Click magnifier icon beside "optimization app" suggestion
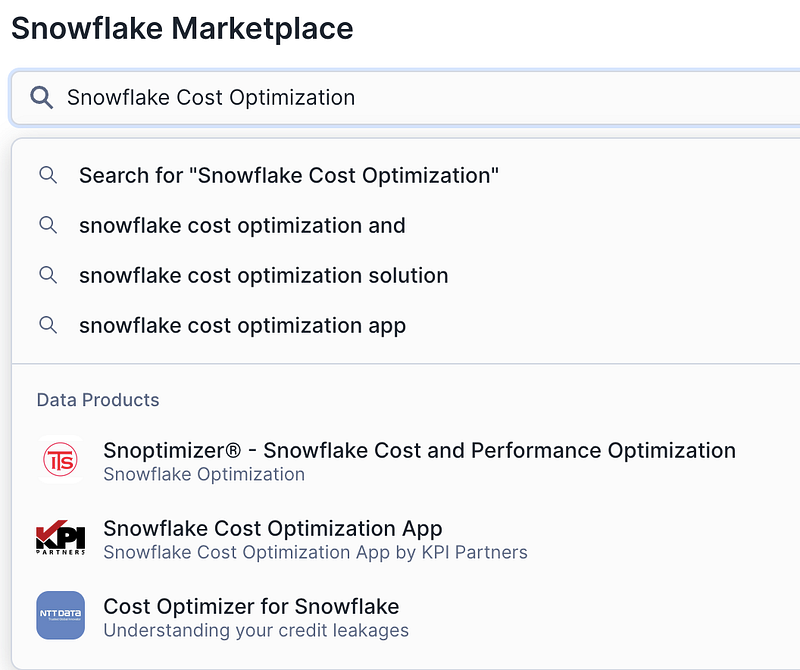800x670 pixels. (48, 325)
